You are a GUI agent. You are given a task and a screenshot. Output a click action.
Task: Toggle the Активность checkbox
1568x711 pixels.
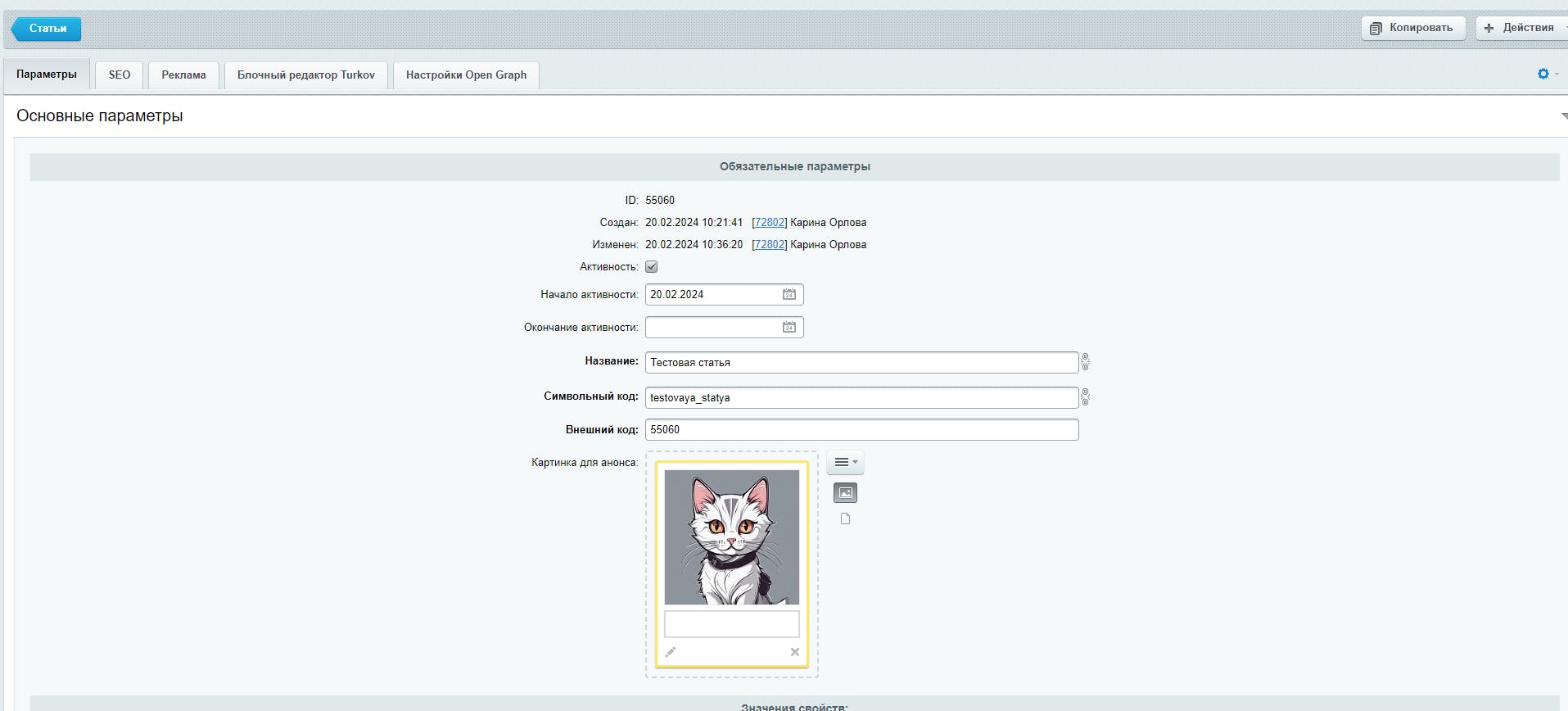[651, 266]
